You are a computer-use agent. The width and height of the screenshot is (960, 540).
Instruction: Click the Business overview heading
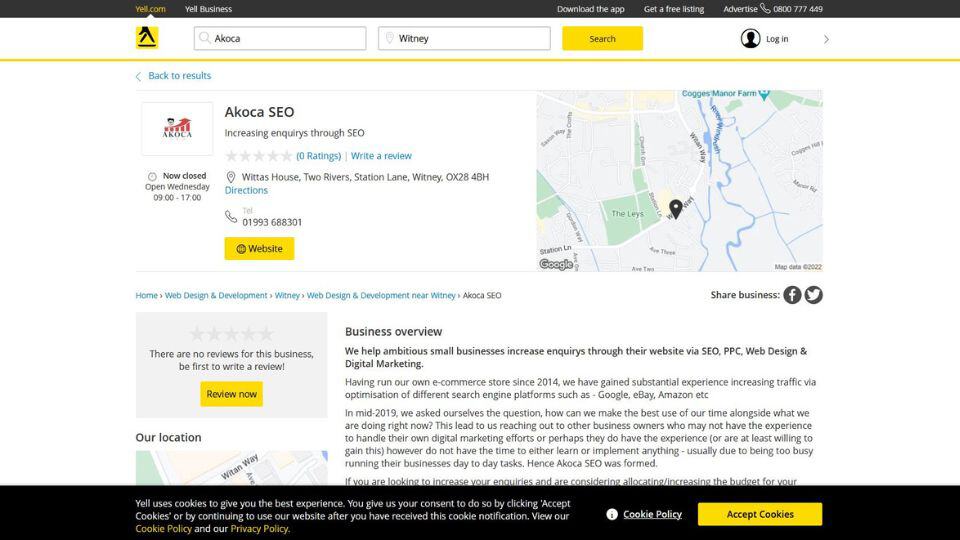pyautogui.click(x=393, y=332)
